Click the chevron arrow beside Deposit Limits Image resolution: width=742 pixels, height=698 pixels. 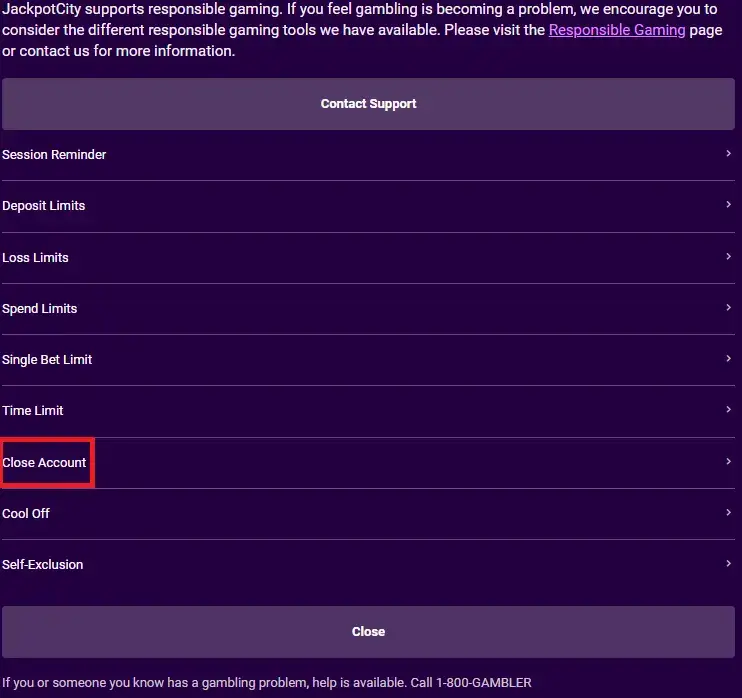click(729, 205)
